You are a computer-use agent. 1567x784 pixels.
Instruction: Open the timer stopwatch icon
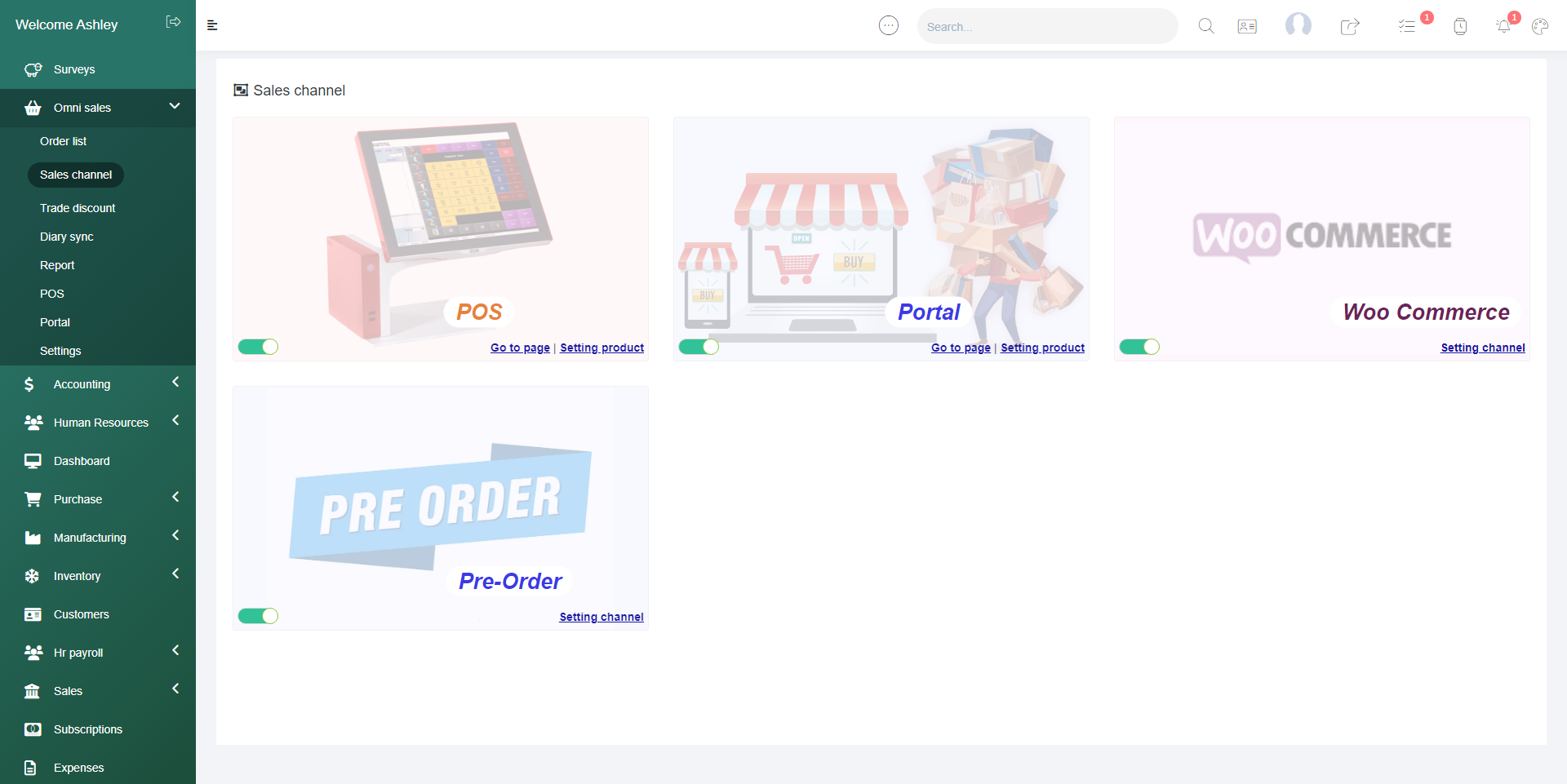(x=1460, y=26)
